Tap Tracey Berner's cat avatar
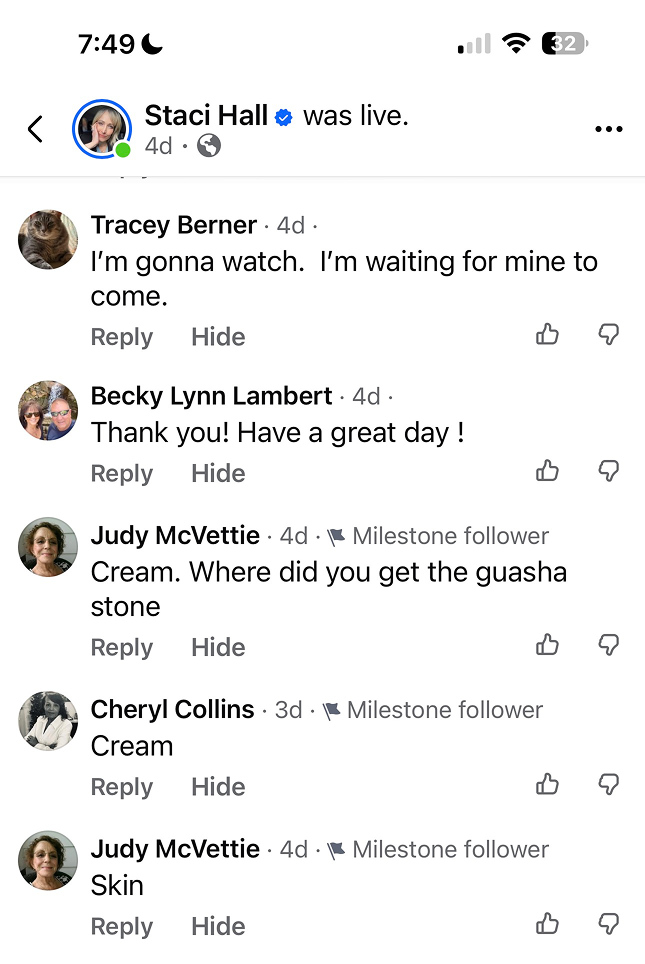The height and width of the screenshot is (964, 645). pos(48,240)
